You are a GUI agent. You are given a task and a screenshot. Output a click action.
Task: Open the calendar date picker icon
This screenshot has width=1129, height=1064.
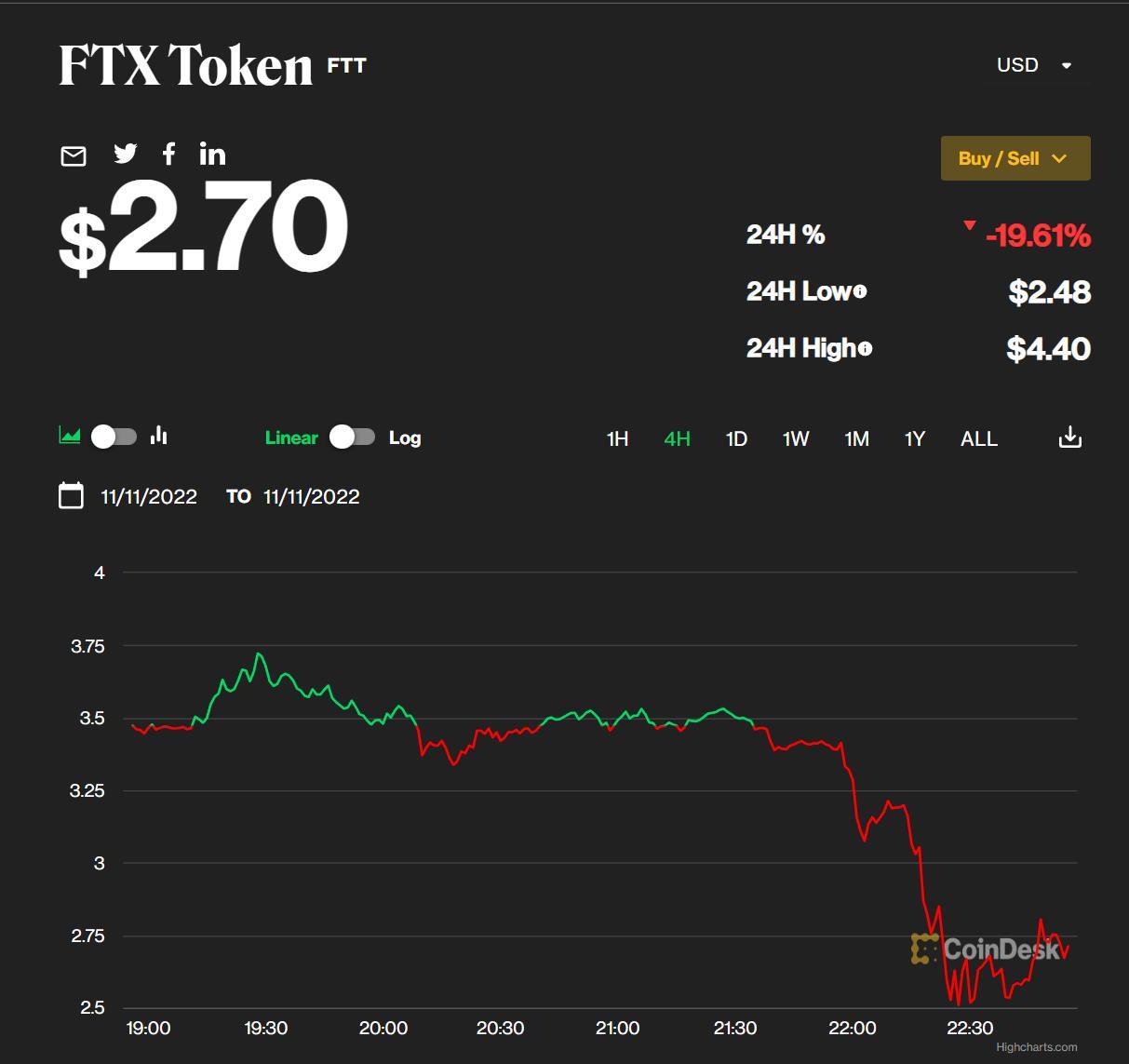tap(71, 495)
